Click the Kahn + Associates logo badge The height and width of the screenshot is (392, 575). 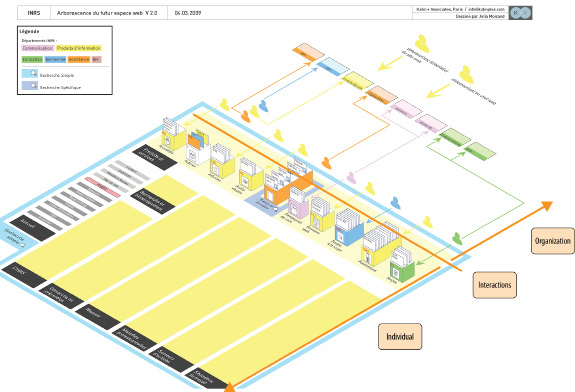click(520, 13)
